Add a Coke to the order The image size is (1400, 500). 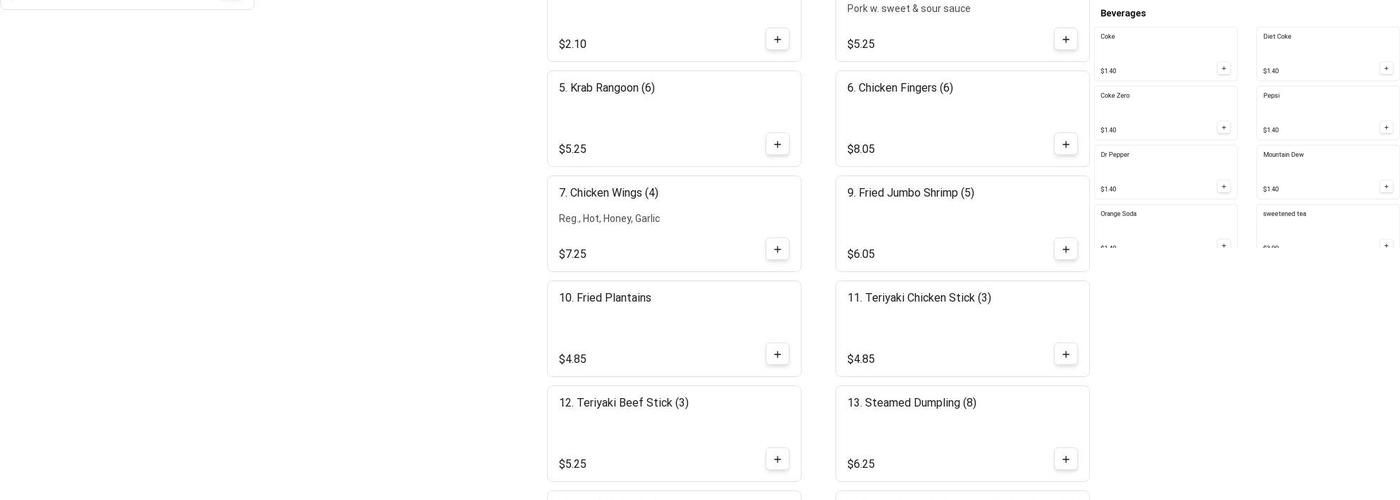tap(1223, 69)
